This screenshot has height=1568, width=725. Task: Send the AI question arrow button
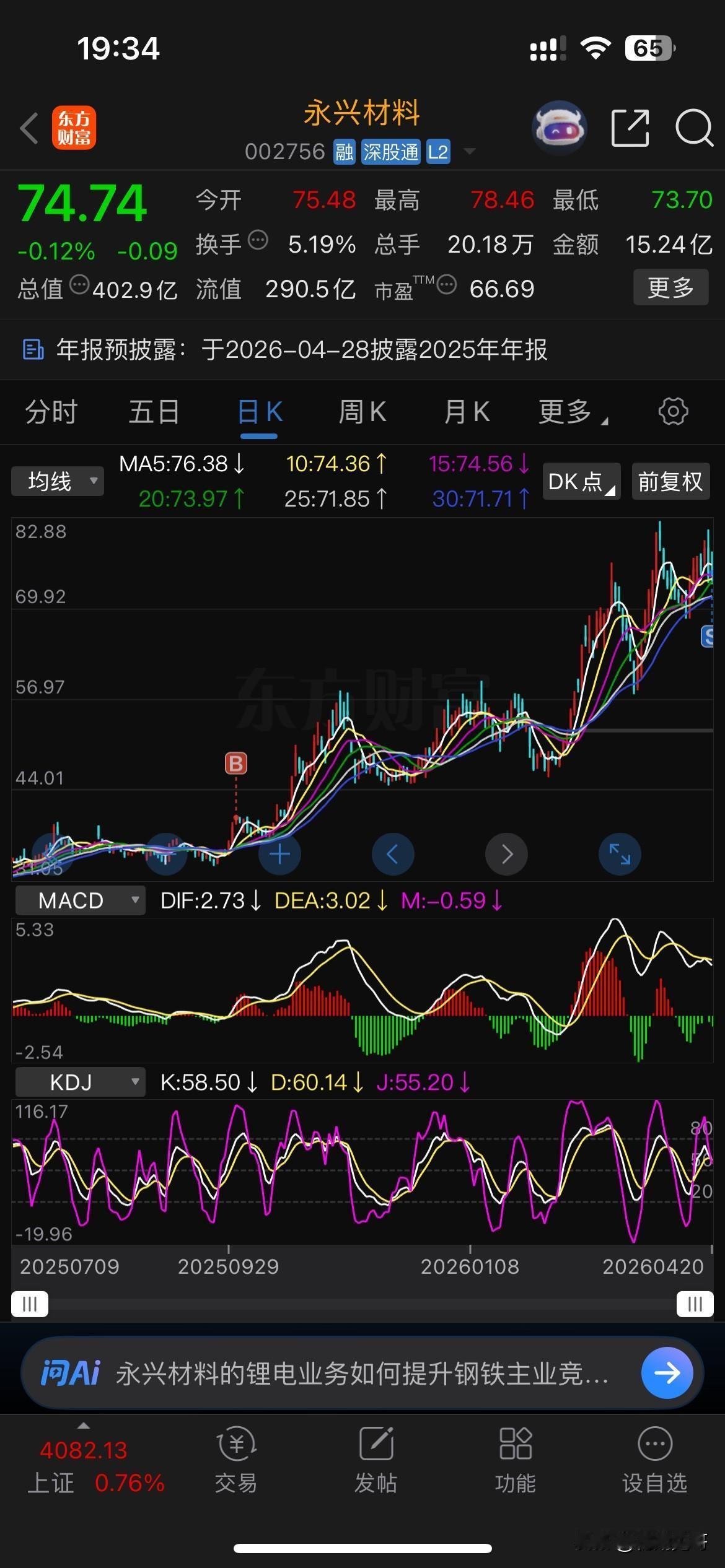[x=667, y=1374]
